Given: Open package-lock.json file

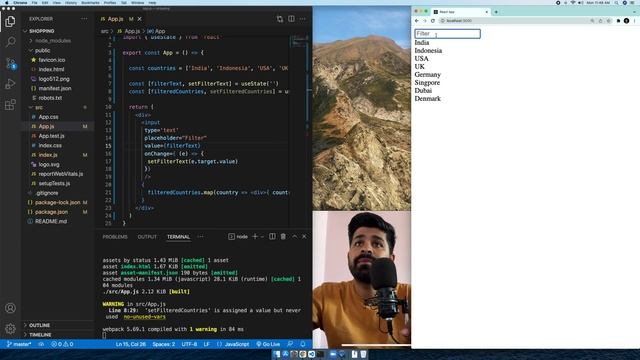Looking at the screenshot, I should point(57,202).
